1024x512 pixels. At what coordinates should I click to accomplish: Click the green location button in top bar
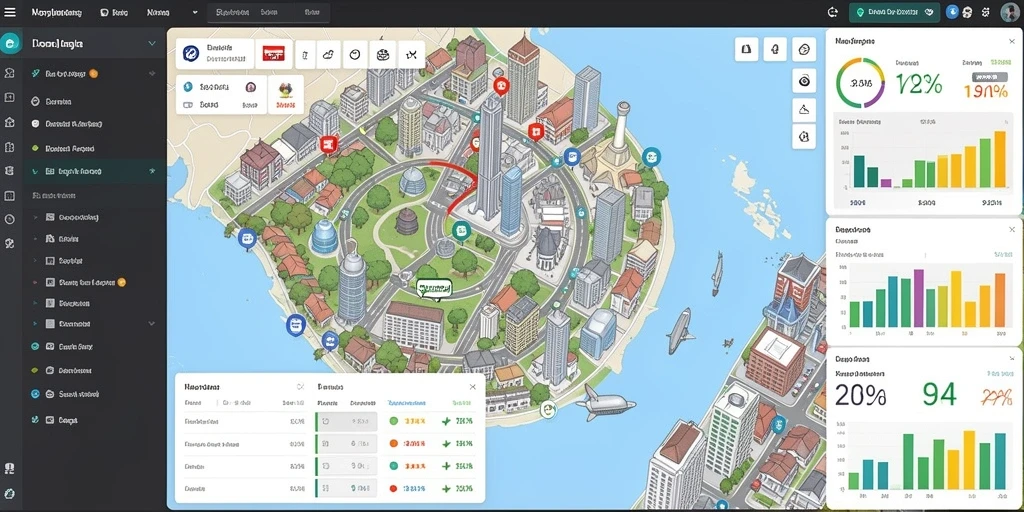coord(894,12)
